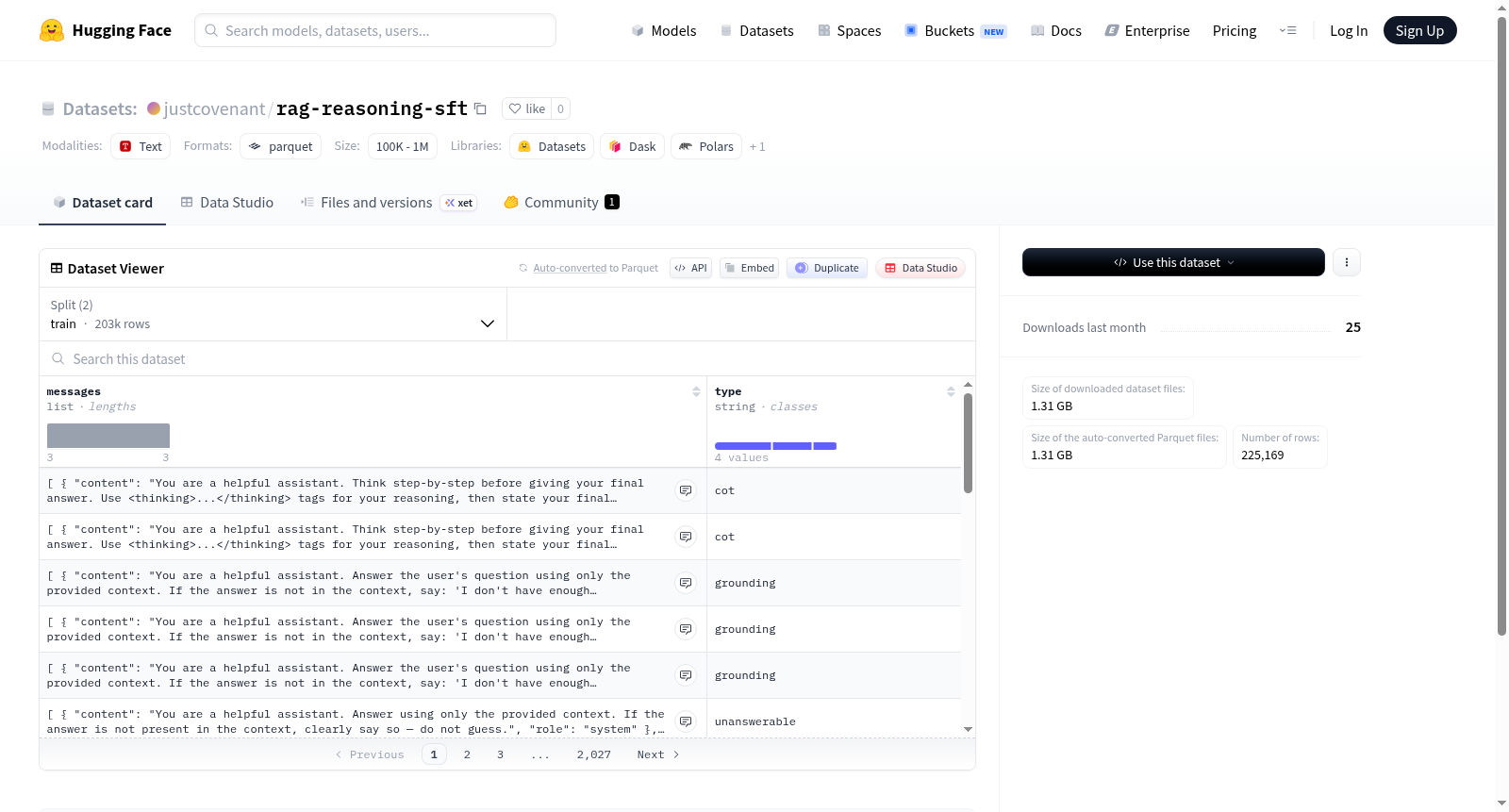The width and height of the screenshot is (1509, 812).
Task: Click the table scroll-down arrow
Action: (968, 729)
